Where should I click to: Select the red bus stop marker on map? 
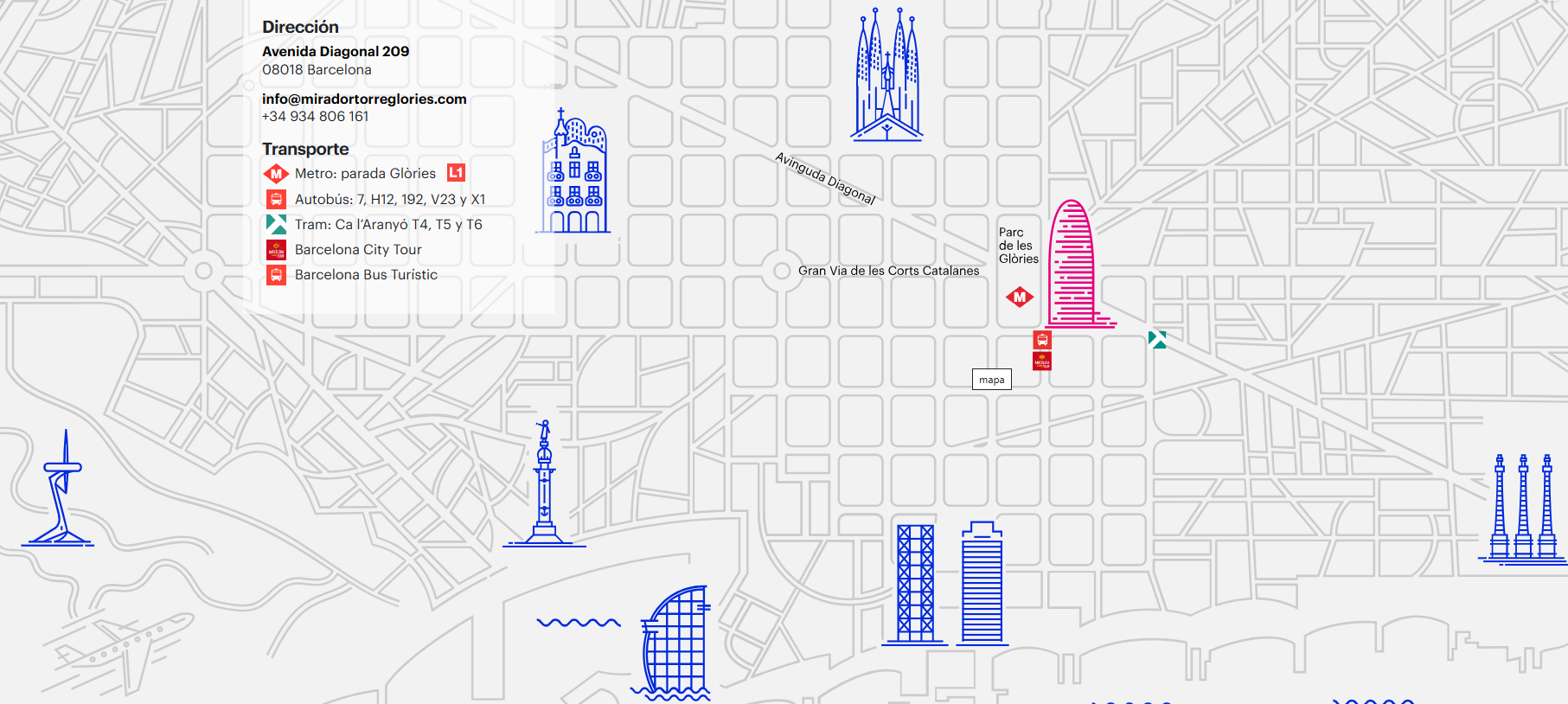click(x=1042, y=340)
